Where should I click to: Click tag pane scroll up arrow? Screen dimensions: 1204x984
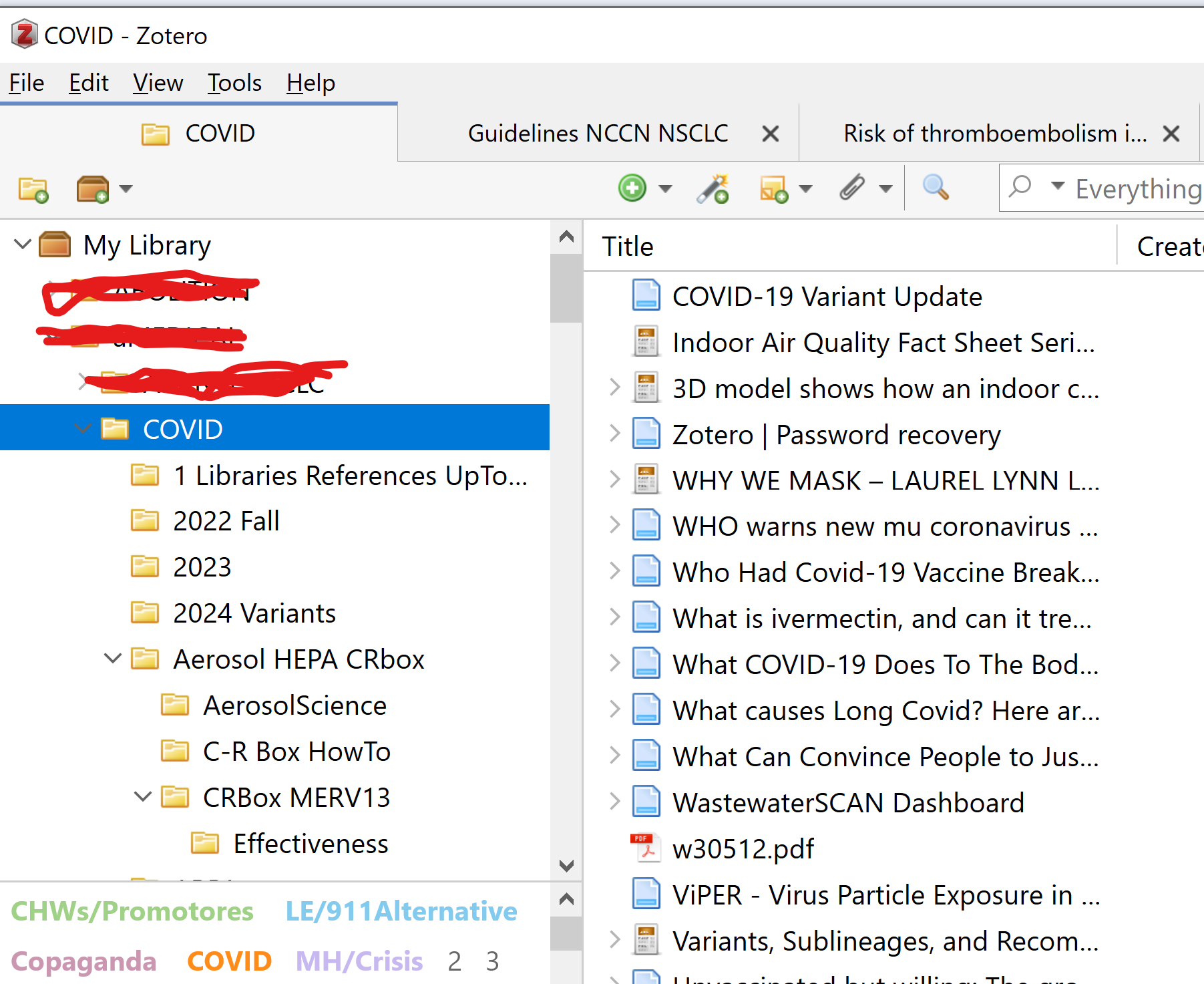point(566,899)
